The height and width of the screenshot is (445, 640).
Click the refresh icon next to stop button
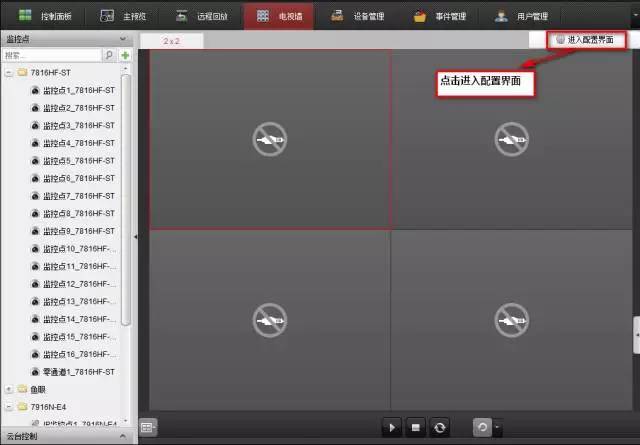pos(439,427)
